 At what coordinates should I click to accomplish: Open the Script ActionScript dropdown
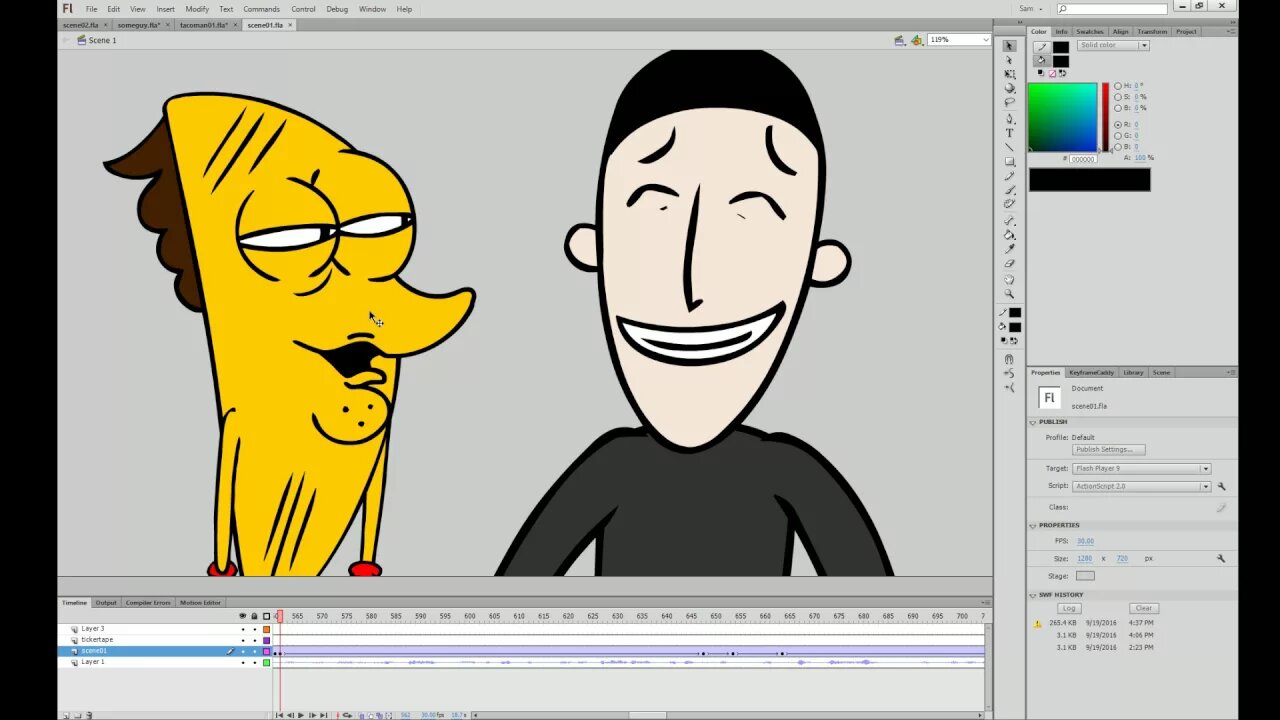(1141, 486)
